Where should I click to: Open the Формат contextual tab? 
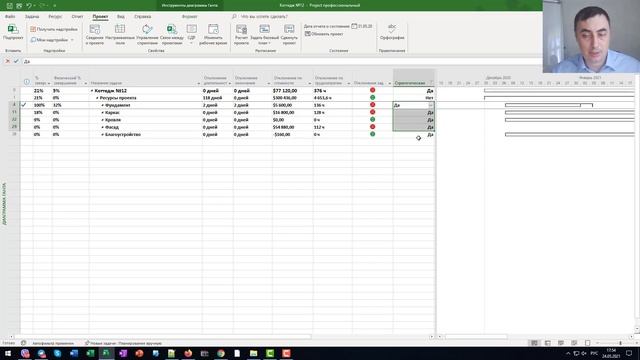(x=189, y=17)
